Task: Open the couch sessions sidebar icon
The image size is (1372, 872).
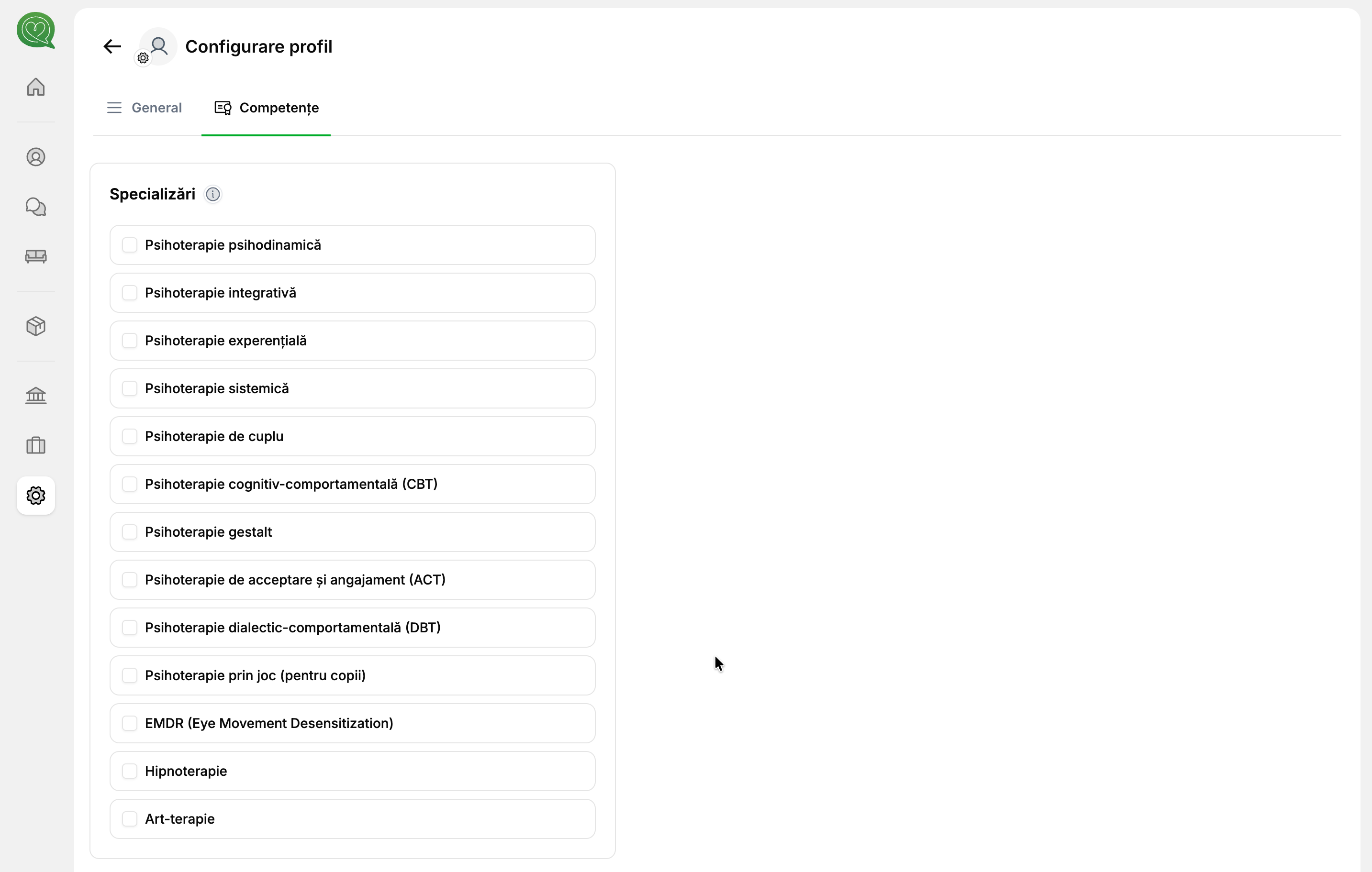Action: click(x=36, y=256)
